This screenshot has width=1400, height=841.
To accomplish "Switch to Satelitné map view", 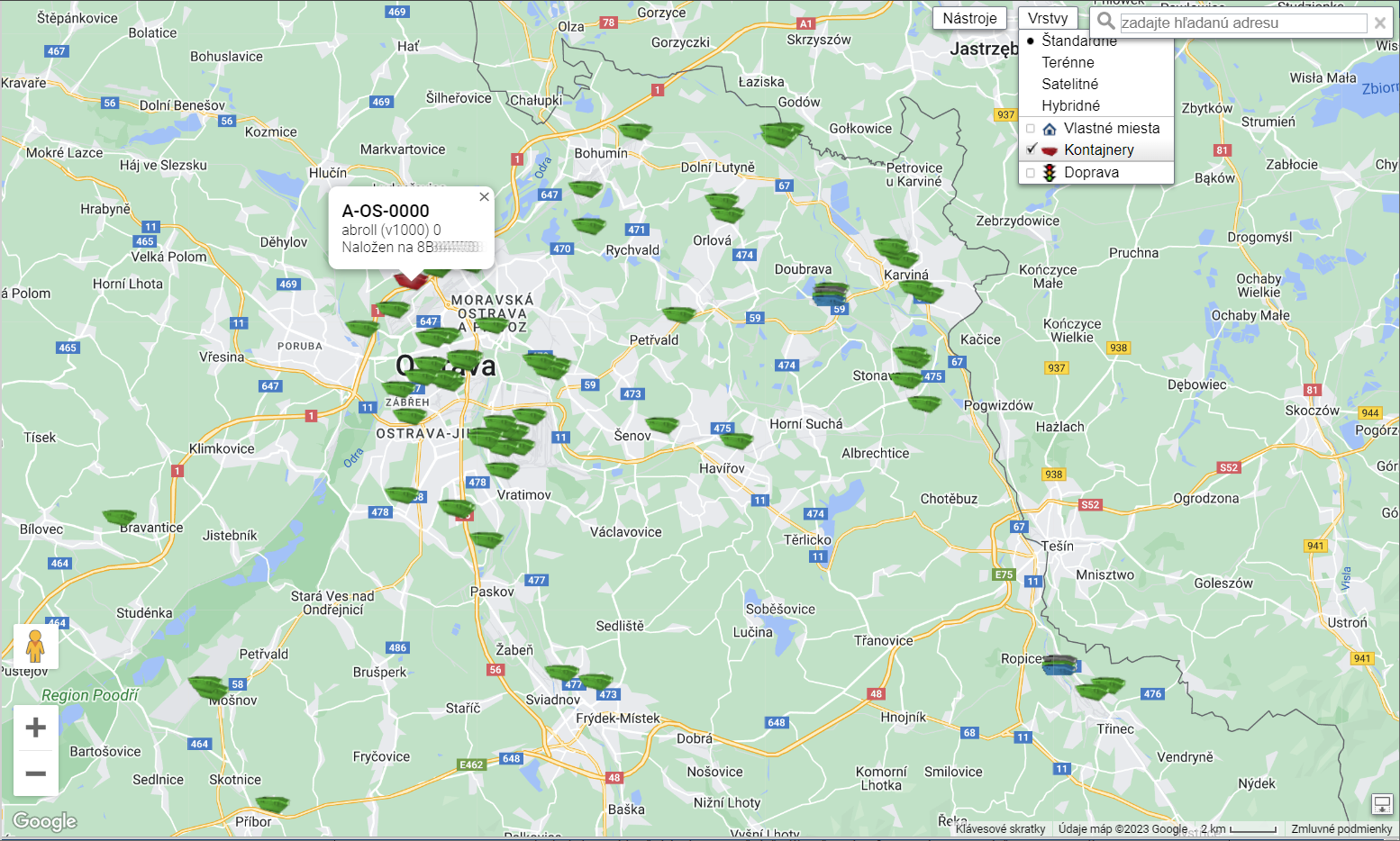I will click(x=1069, y=85).
